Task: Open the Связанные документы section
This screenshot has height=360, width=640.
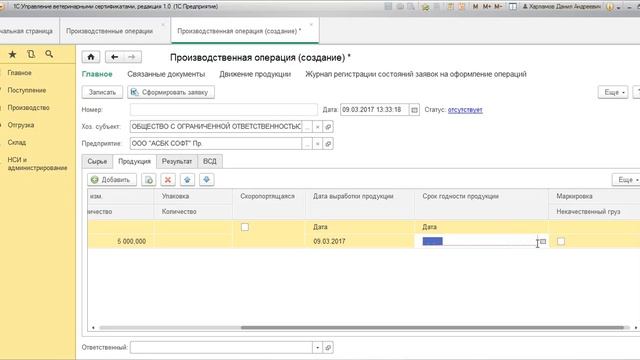Action: tap(166, 74)
